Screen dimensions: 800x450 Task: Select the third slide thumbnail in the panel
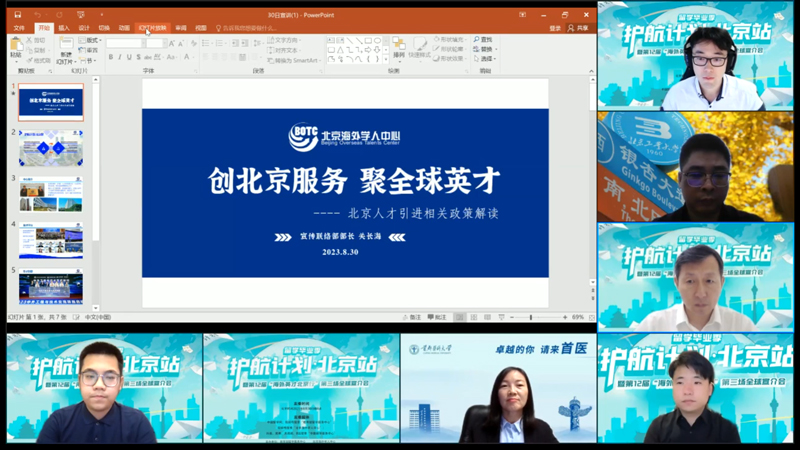(50, 194)
